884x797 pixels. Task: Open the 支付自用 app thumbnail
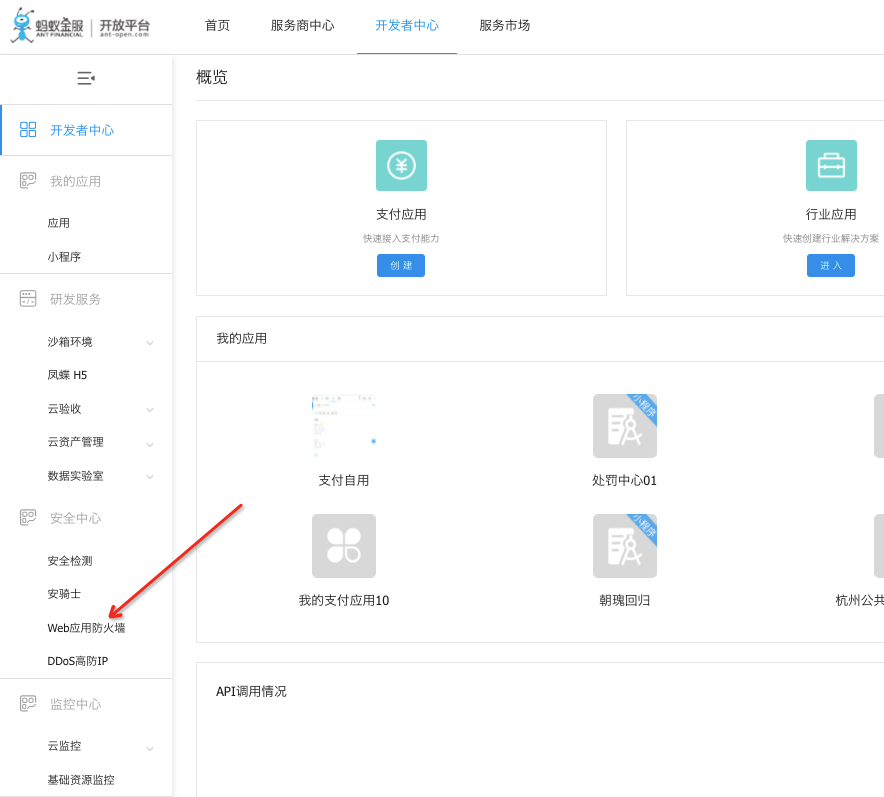point(344,426)
